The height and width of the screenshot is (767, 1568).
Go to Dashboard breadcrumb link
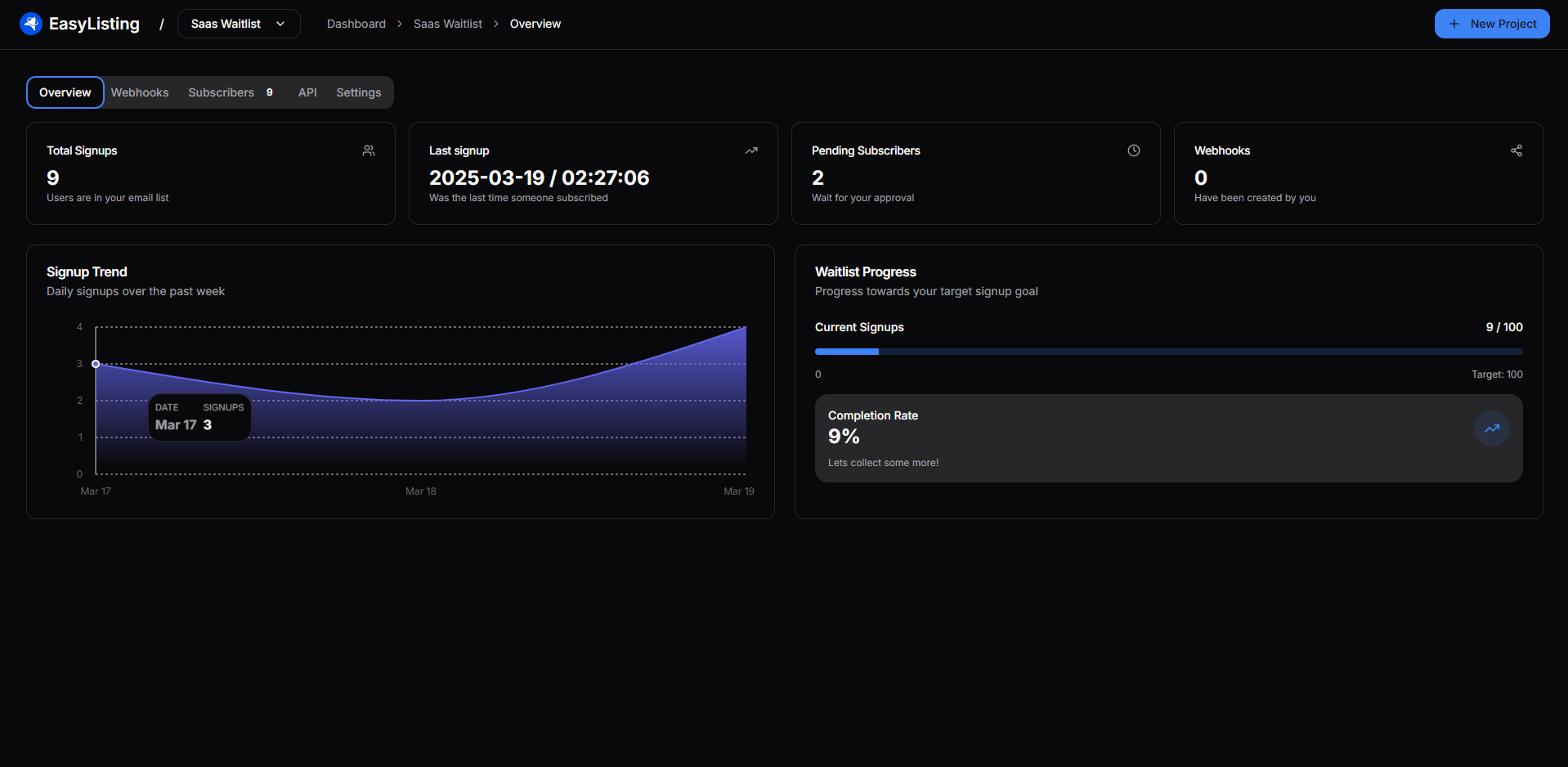coord(356,24)
